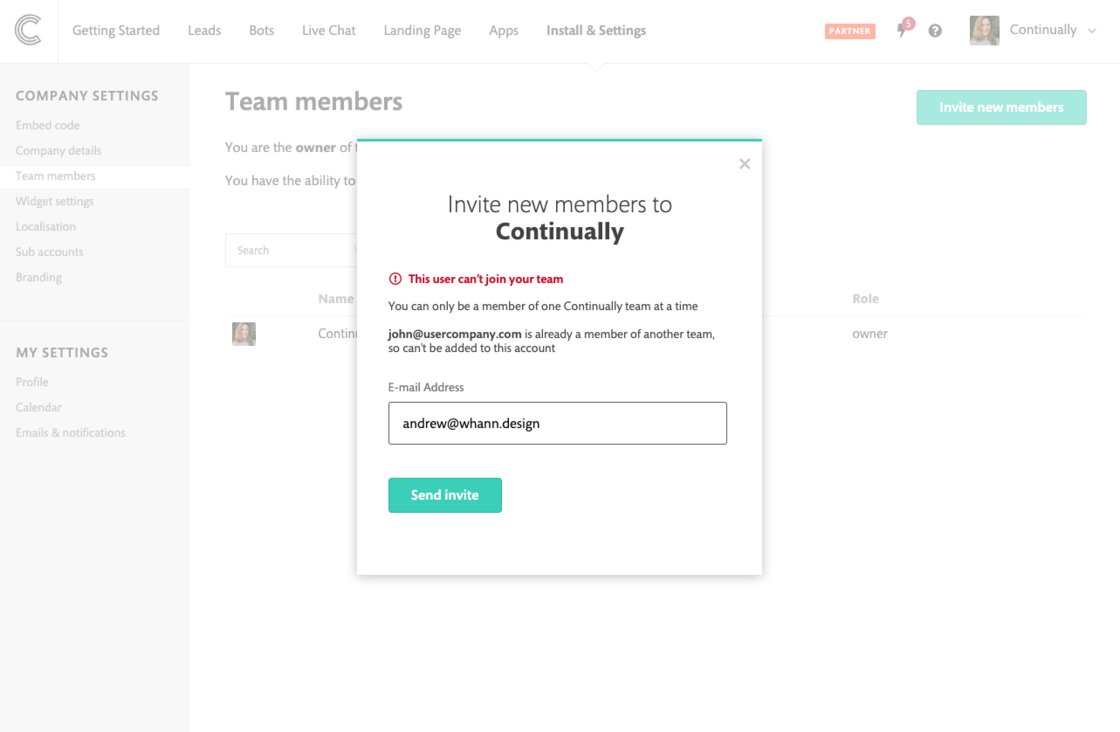
Task: Open Live Chat section
Action: (328, 30)
